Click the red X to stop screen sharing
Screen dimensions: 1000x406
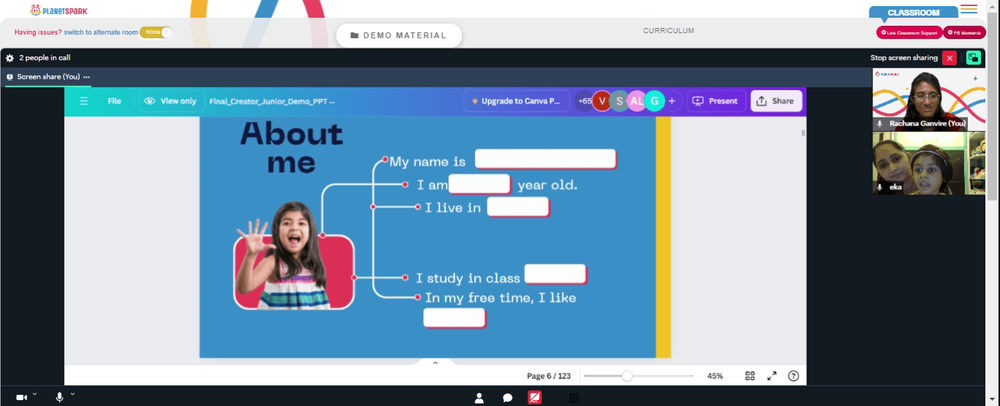point(949,58)
